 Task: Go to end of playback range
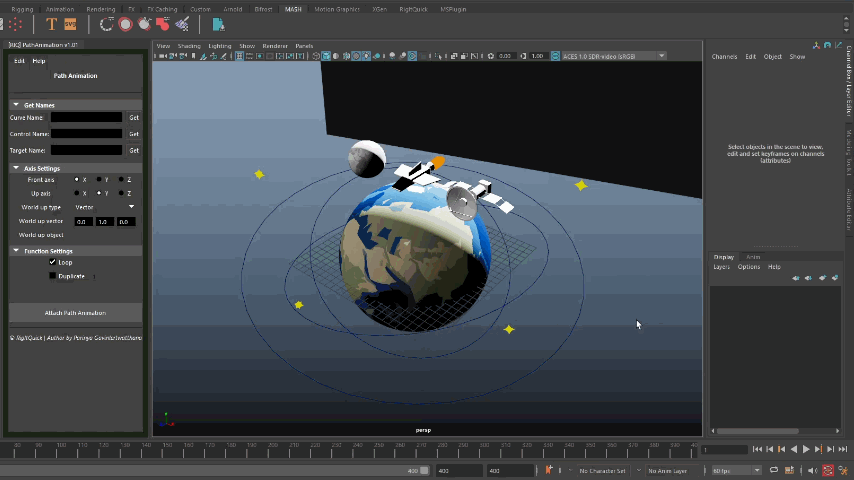tap(843, 449)
